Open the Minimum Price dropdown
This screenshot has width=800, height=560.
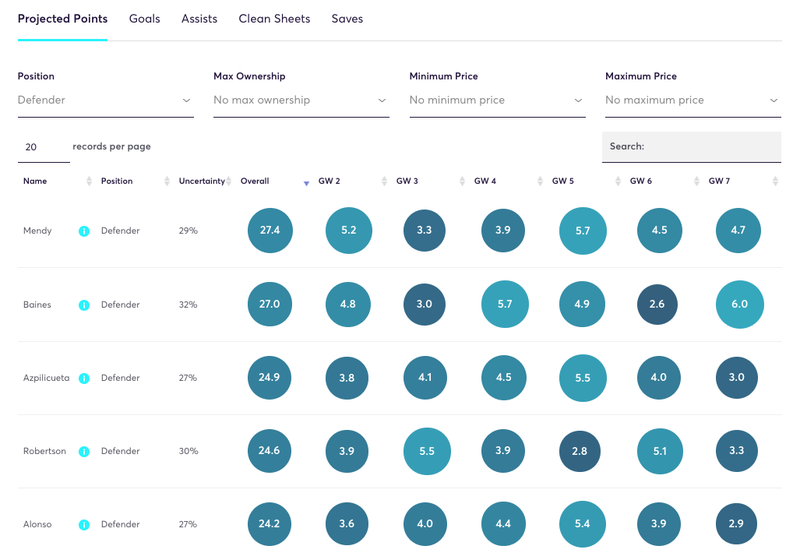[x=497, y=100]
